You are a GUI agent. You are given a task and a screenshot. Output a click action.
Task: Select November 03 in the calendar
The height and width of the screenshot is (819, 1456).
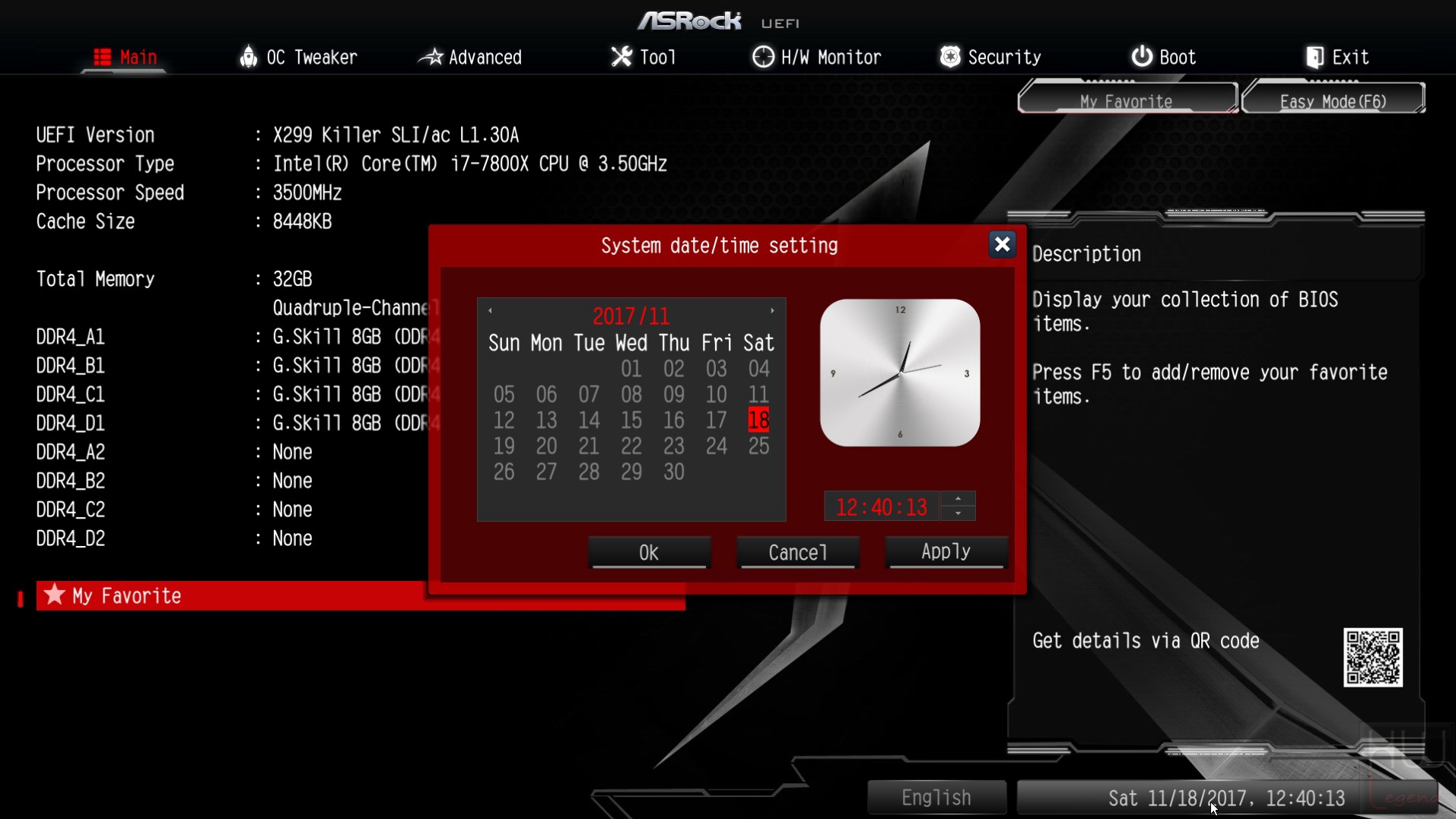[716, 369]
